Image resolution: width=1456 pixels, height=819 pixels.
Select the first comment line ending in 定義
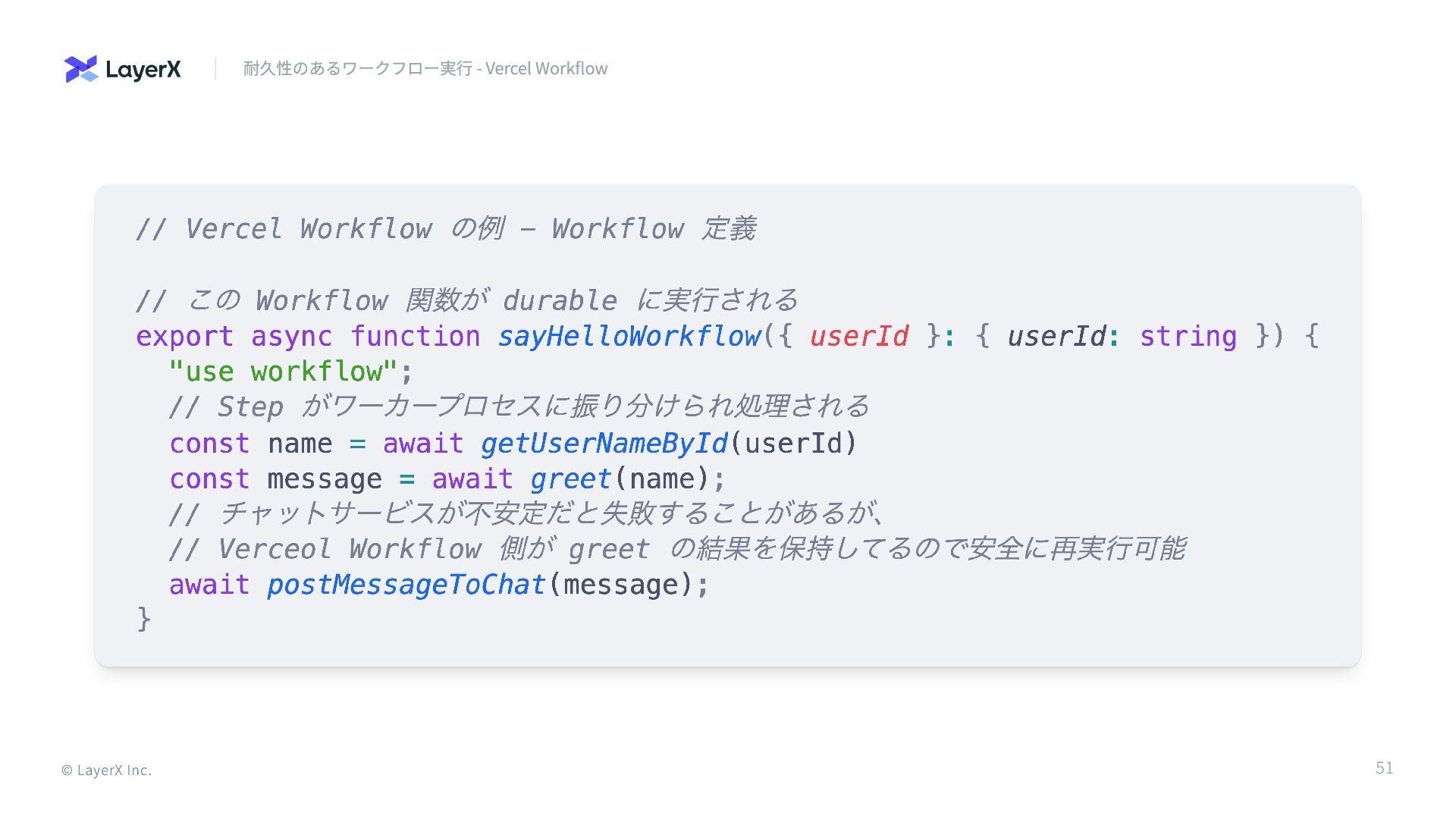coord(445,228)
